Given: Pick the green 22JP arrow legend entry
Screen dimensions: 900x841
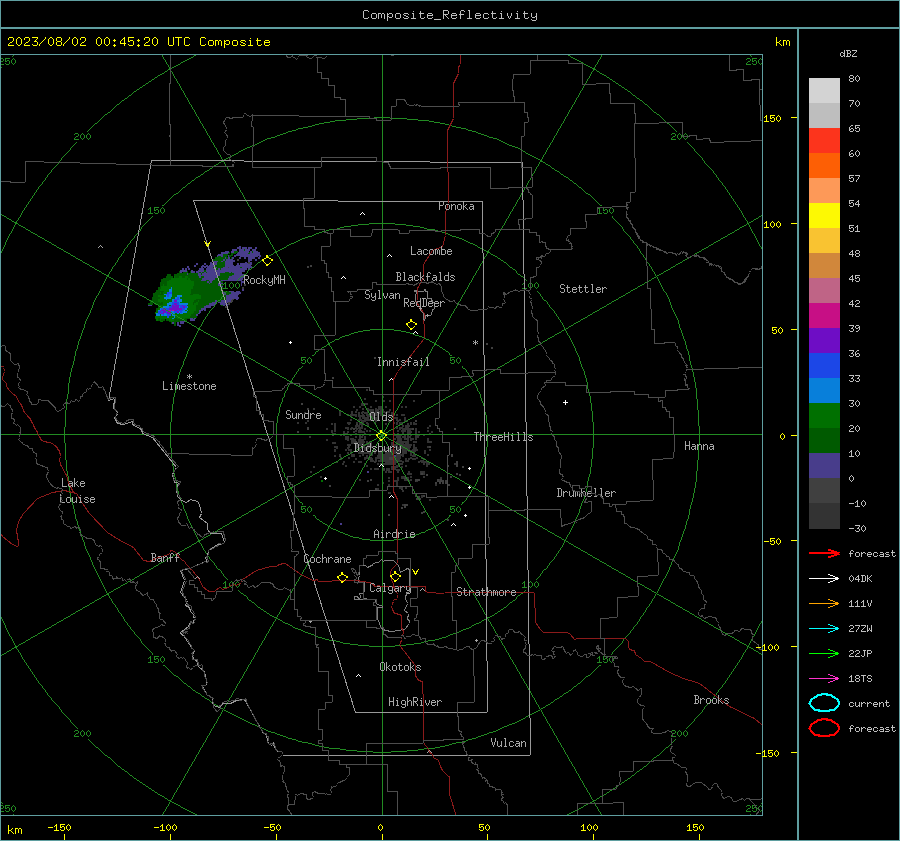Looking at the screenshot, I should coord(824,653).
